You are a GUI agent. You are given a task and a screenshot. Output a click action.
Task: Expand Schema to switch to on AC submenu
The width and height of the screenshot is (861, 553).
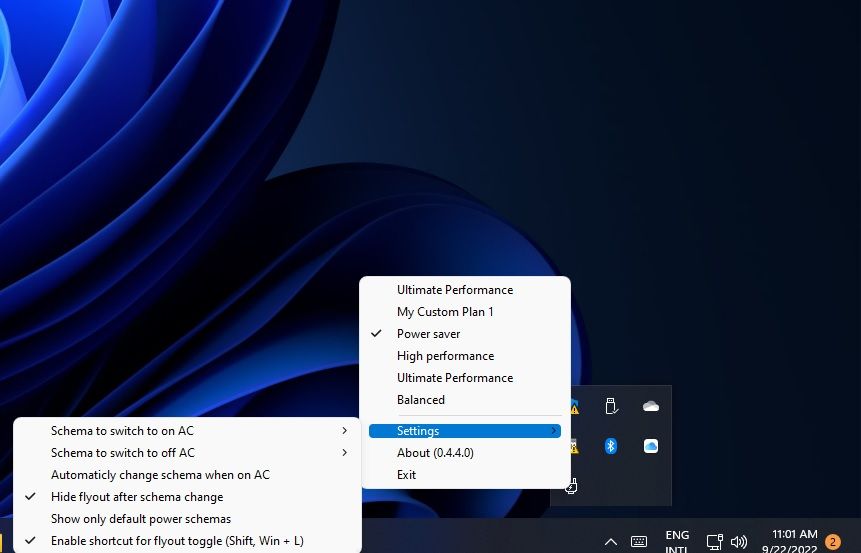click(x=187, y=431)
